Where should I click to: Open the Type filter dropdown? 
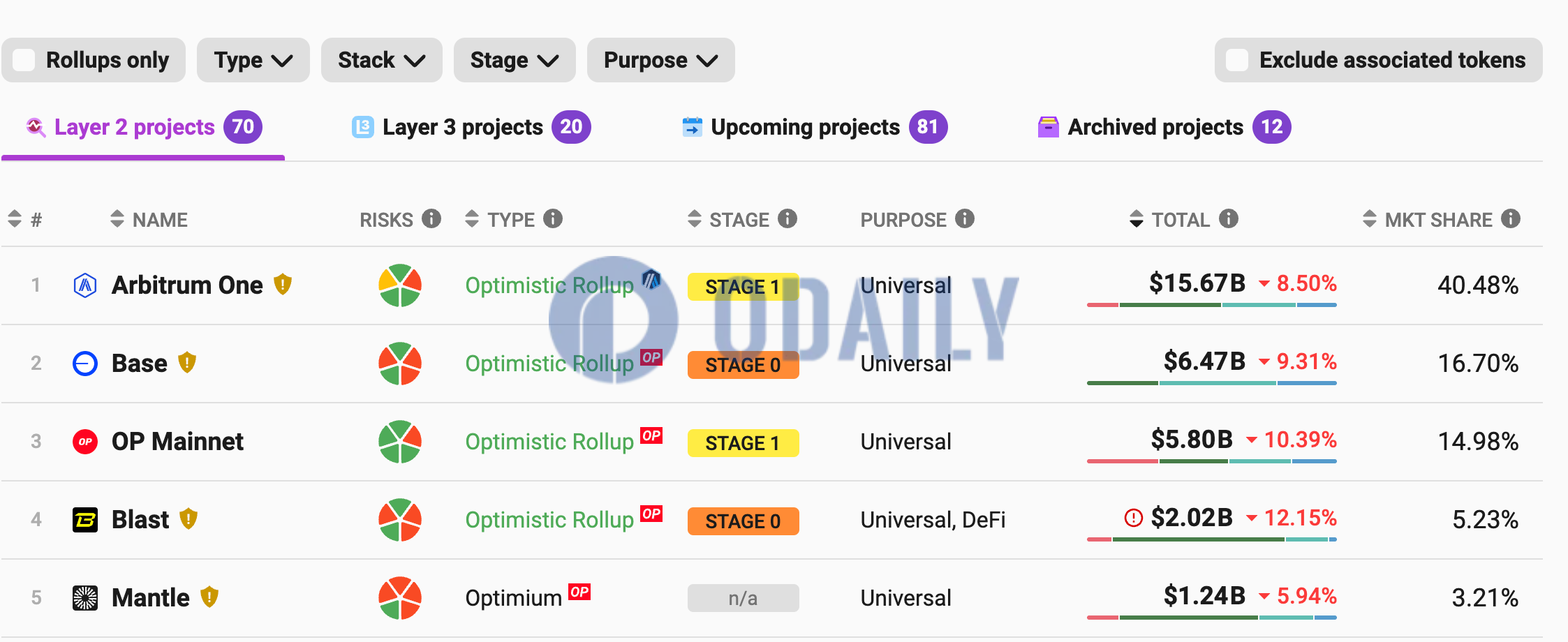pos(253,60)
